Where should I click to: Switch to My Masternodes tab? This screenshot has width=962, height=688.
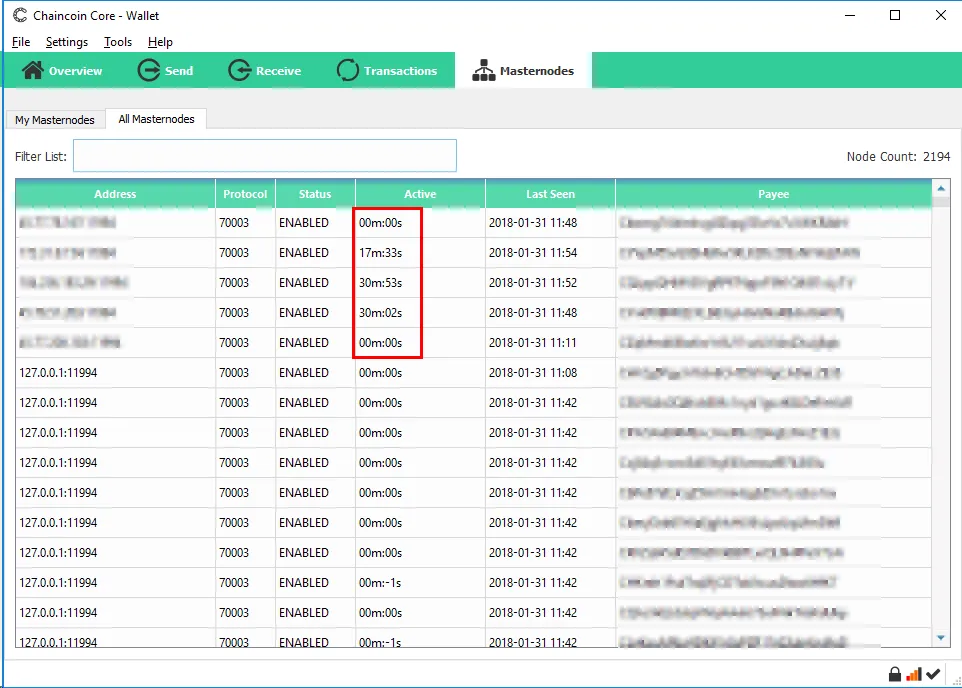tap(55, 120)
